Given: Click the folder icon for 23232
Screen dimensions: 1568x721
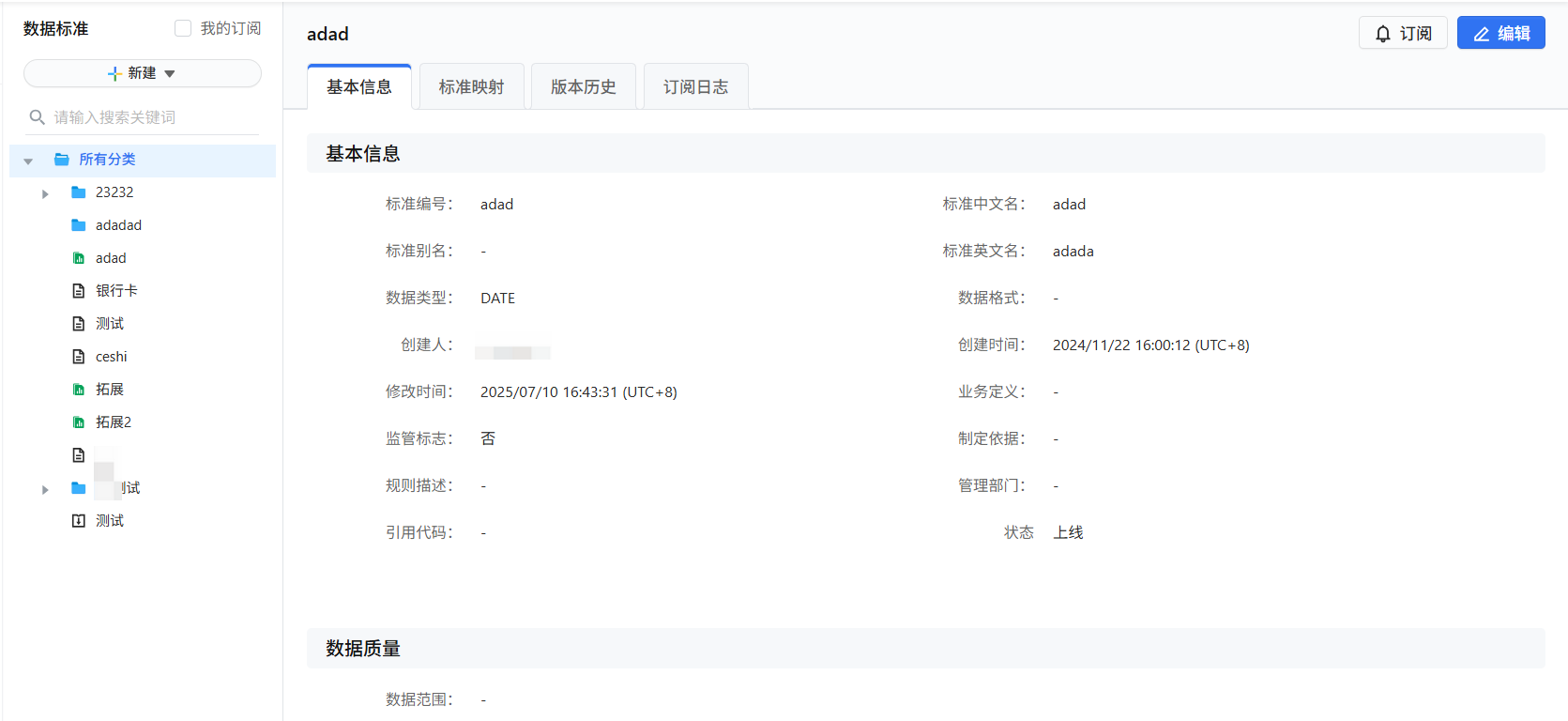Looking at the screenshot, I should point(79,192).
